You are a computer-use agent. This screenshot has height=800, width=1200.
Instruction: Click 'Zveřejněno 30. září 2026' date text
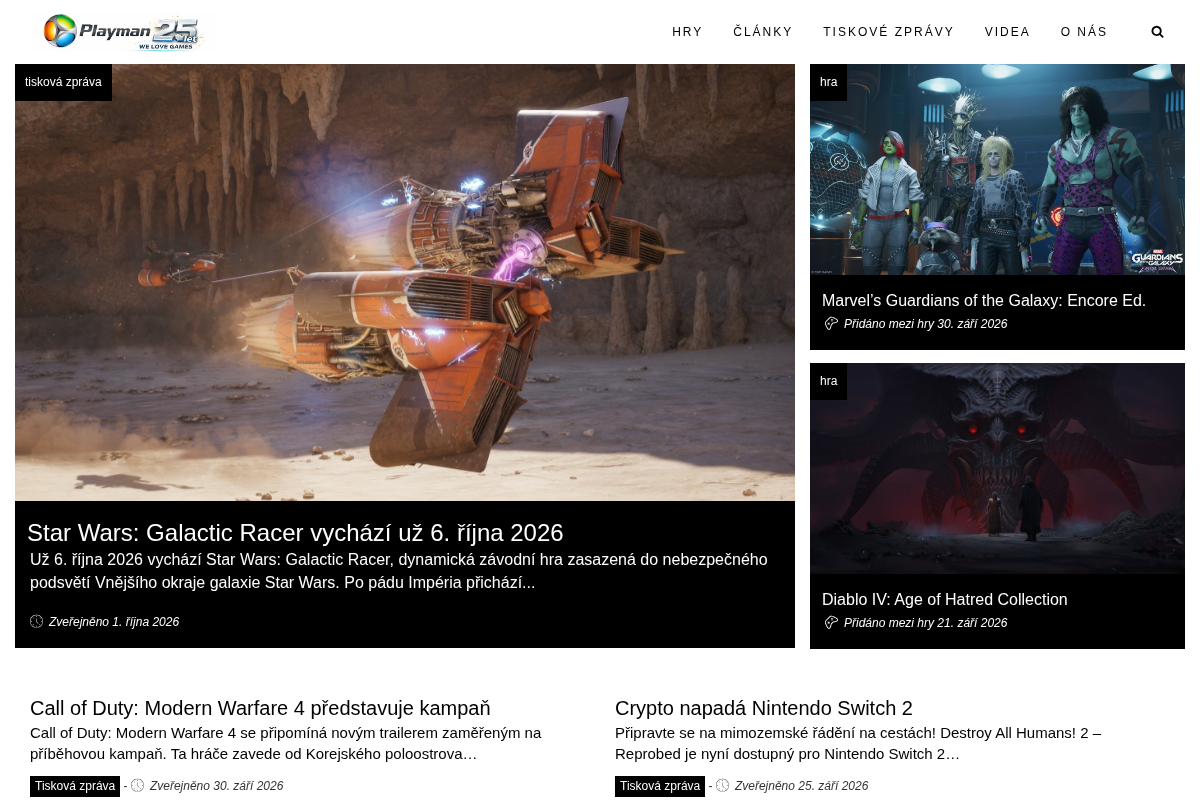coord(216,786)
